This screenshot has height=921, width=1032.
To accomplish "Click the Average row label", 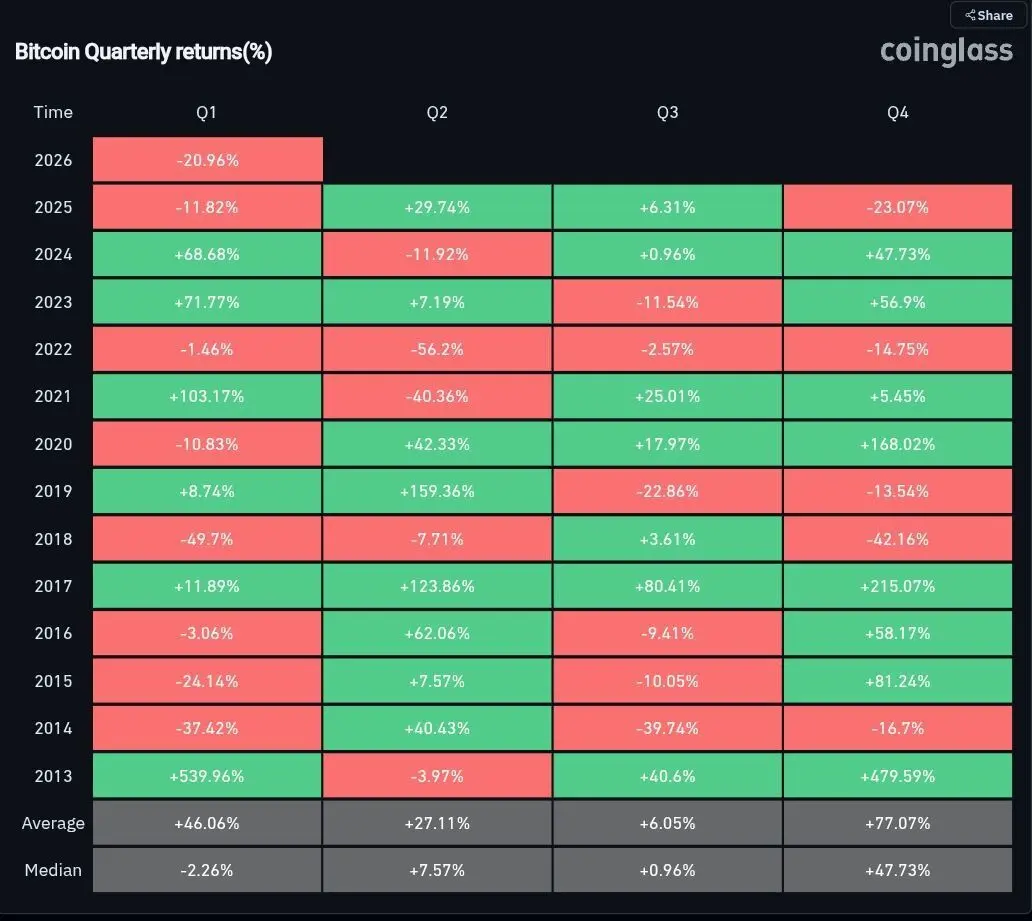I will pos(53,823).
